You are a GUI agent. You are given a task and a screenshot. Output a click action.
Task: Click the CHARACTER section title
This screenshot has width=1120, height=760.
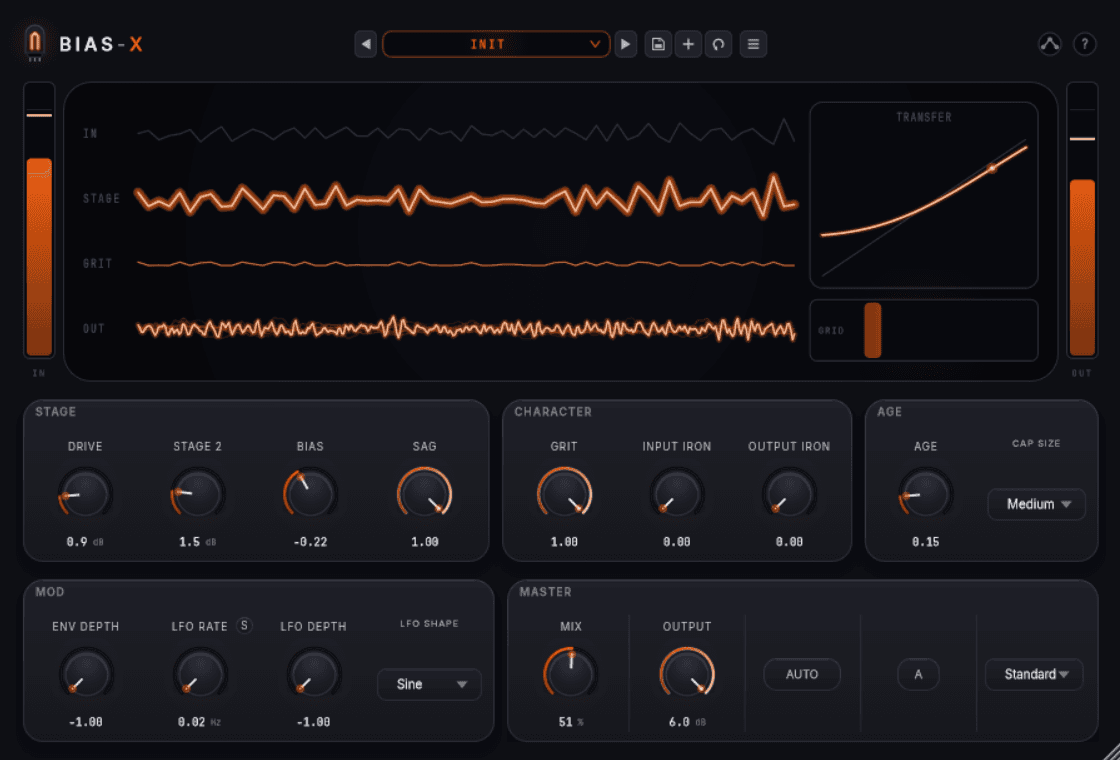(553, 412)
